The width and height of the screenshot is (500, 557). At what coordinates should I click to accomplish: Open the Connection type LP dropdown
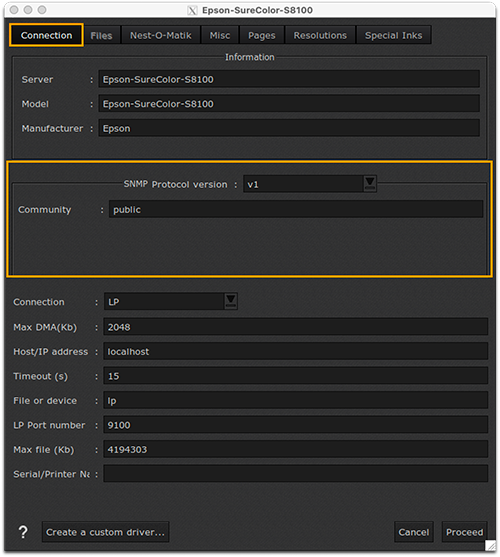coord(170,301)
